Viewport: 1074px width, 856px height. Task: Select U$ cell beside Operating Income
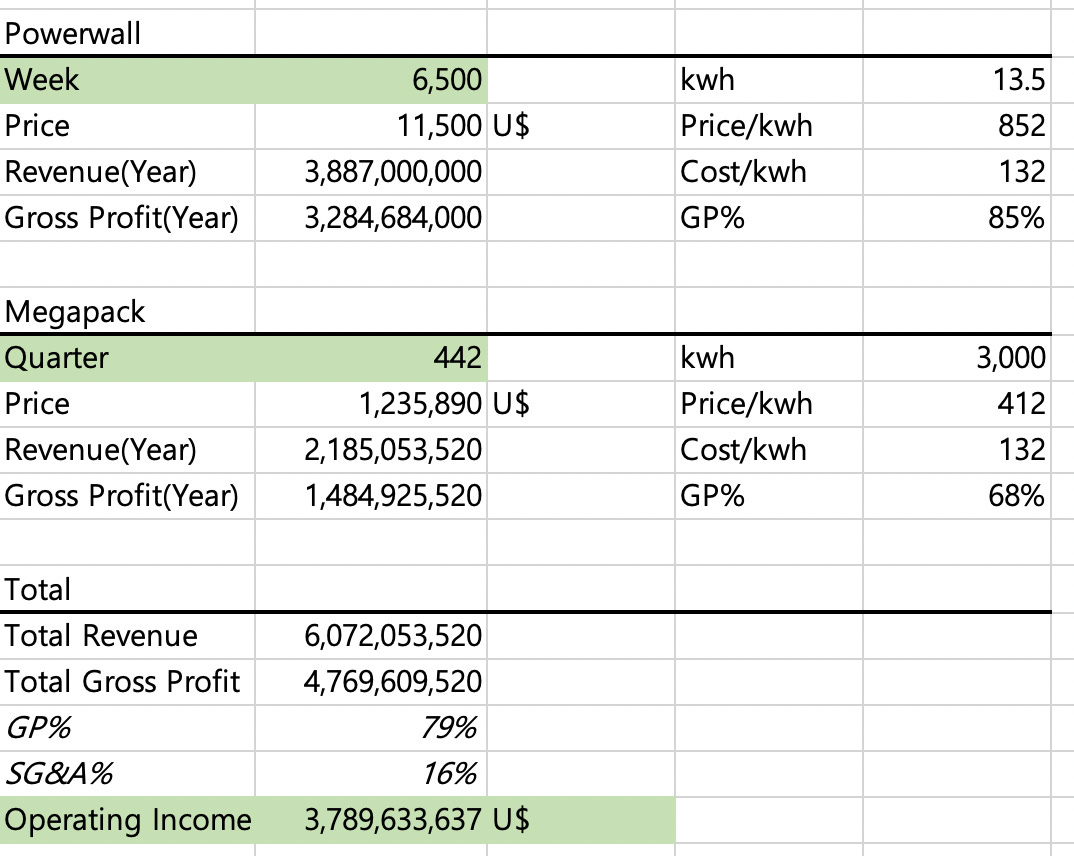pyautogui.click(x=581, y=820)
